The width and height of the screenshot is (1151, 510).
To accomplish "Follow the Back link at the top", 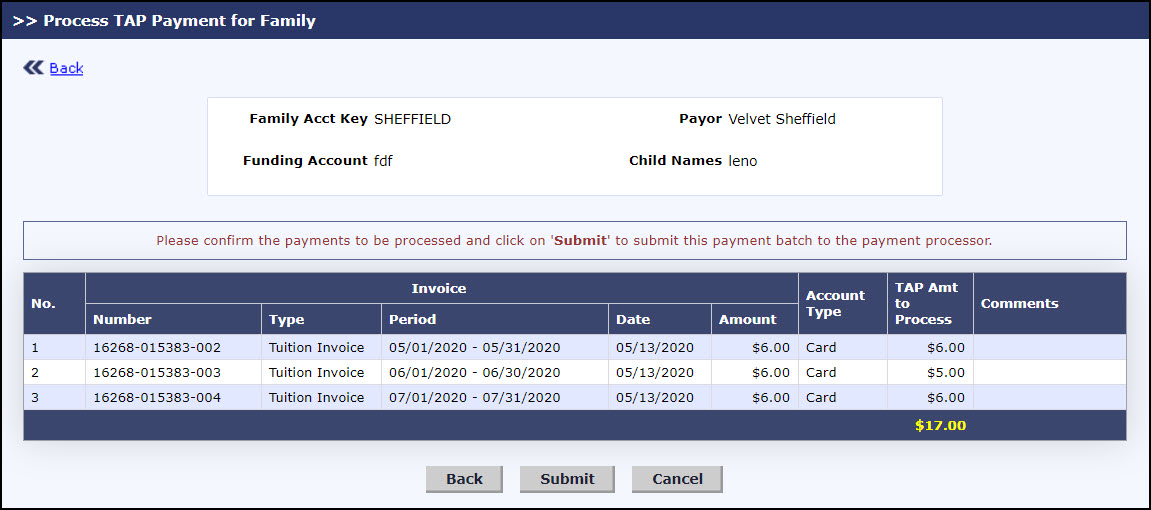I will click(x=66, y=68).
